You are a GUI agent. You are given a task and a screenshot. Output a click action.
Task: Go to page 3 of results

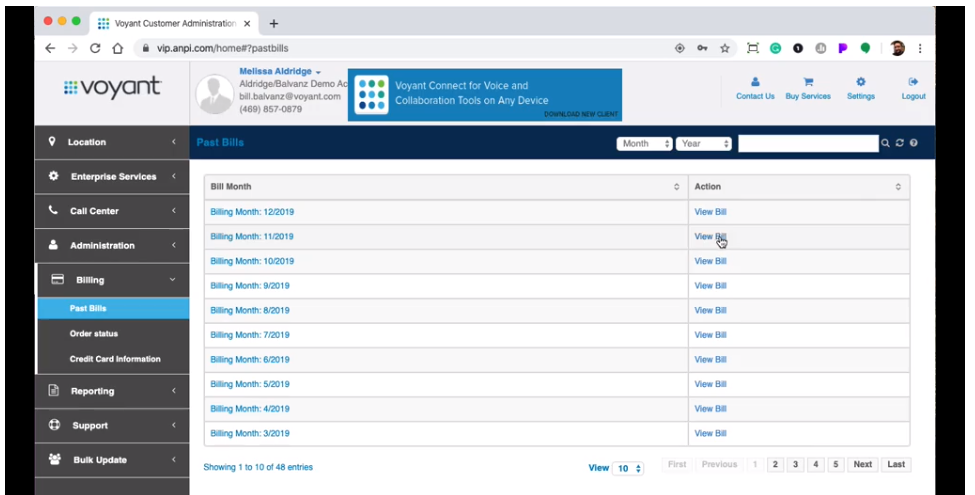click(x=795, y=465)
